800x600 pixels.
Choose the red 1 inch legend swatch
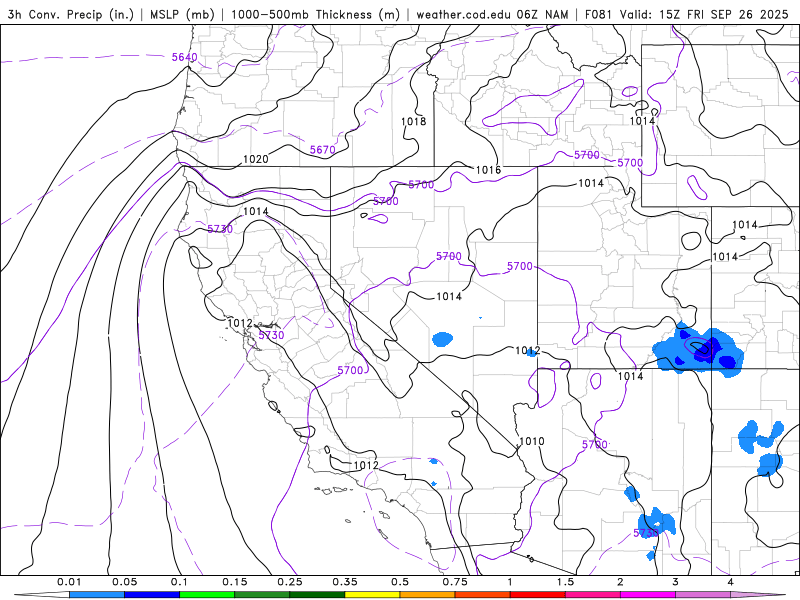[x=538, y=595]
